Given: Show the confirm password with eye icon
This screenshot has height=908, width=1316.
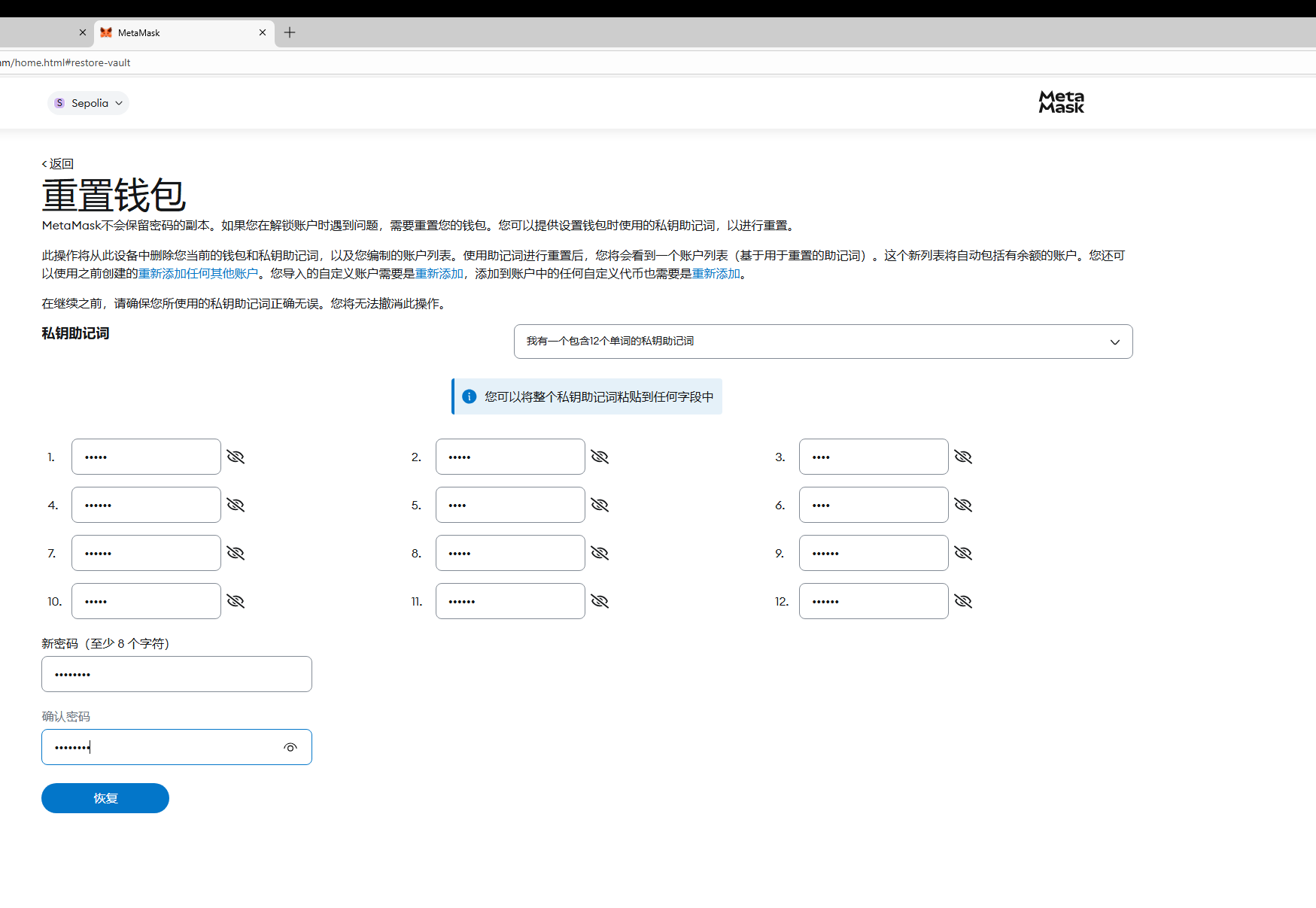Looking at the screenshot, I should click(x=290, y=747).
